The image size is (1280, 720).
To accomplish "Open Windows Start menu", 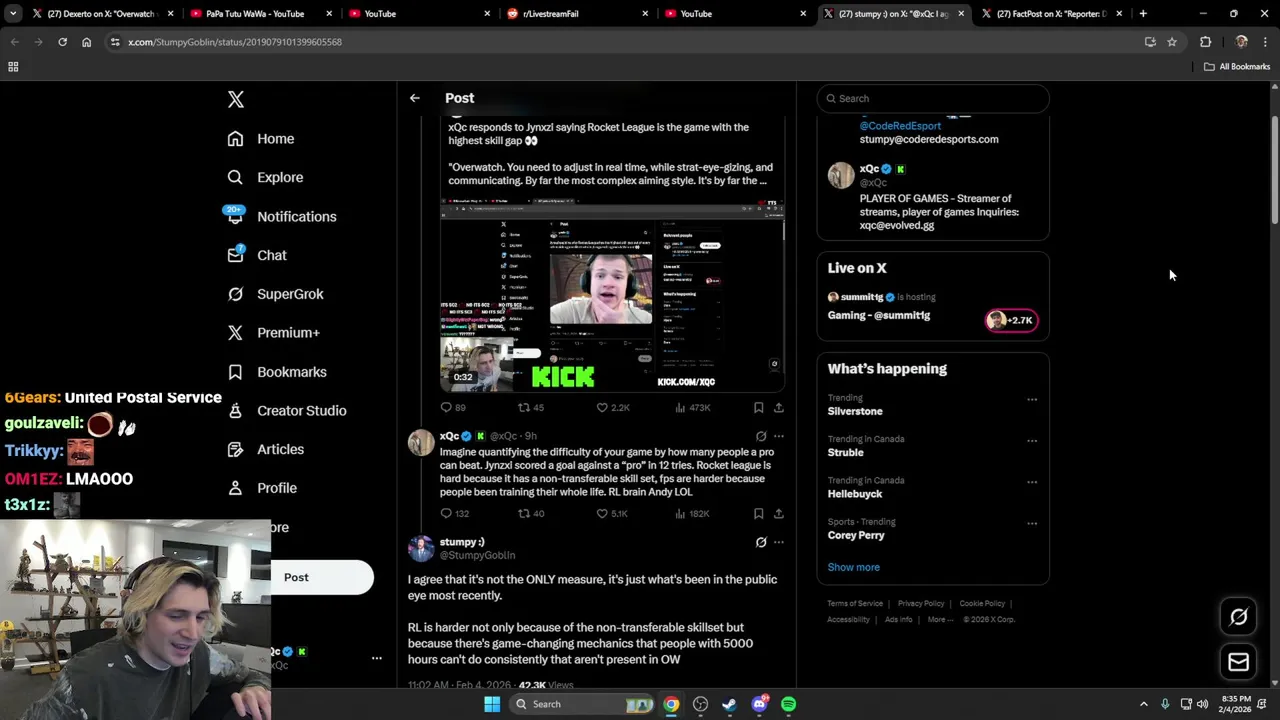I will click(x=492, y=704).
